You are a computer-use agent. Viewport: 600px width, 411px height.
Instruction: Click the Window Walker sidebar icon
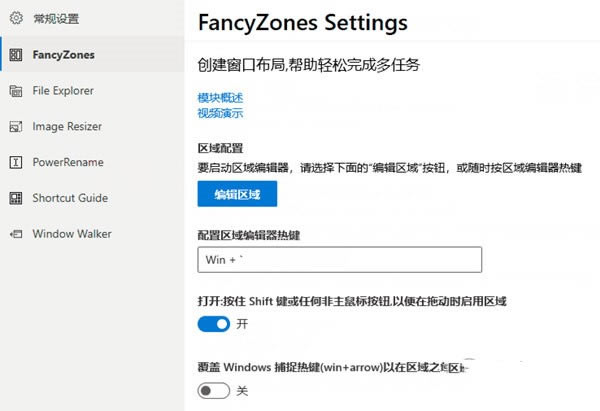[15, 234]
